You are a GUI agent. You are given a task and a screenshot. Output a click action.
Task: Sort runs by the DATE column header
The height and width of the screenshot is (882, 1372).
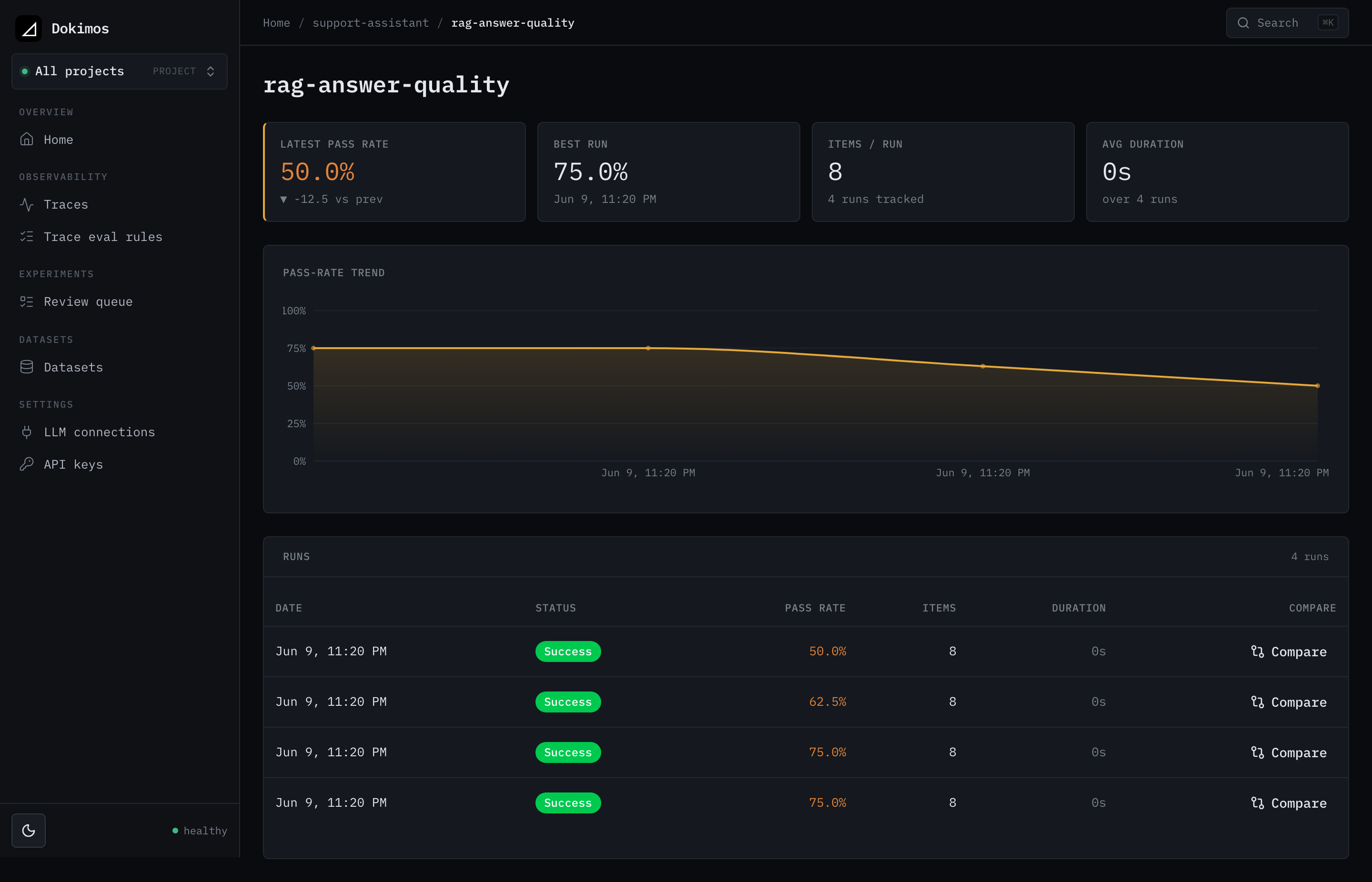[289, 608]
